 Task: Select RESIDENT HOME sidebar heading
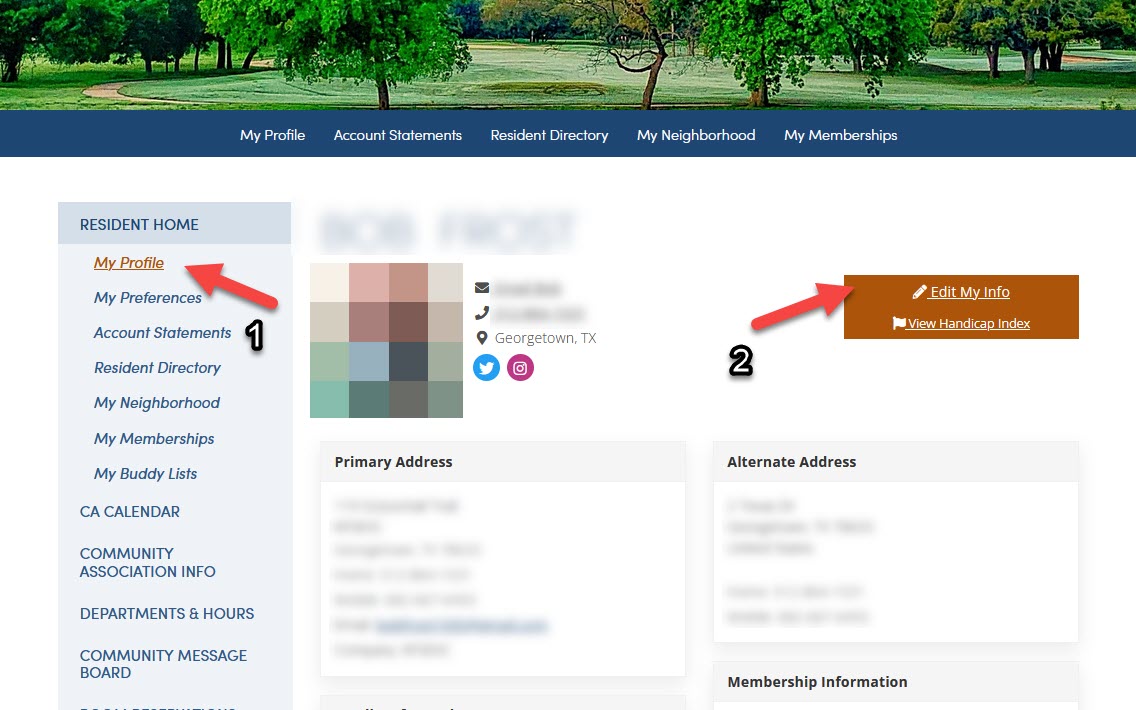point(175,224)
